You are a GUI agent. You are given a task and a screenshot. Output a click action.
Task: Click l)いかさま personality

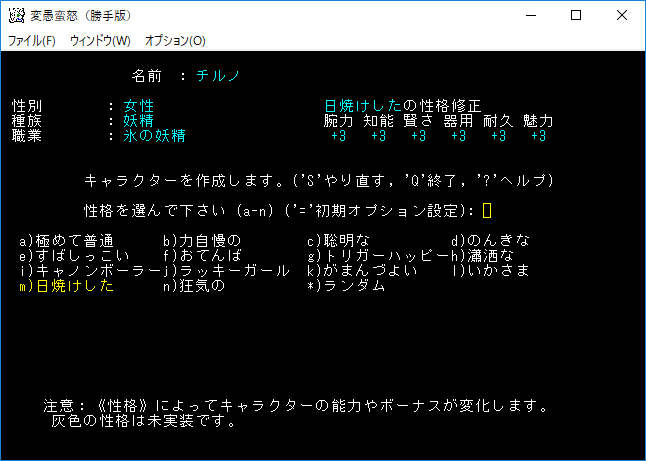490,271
